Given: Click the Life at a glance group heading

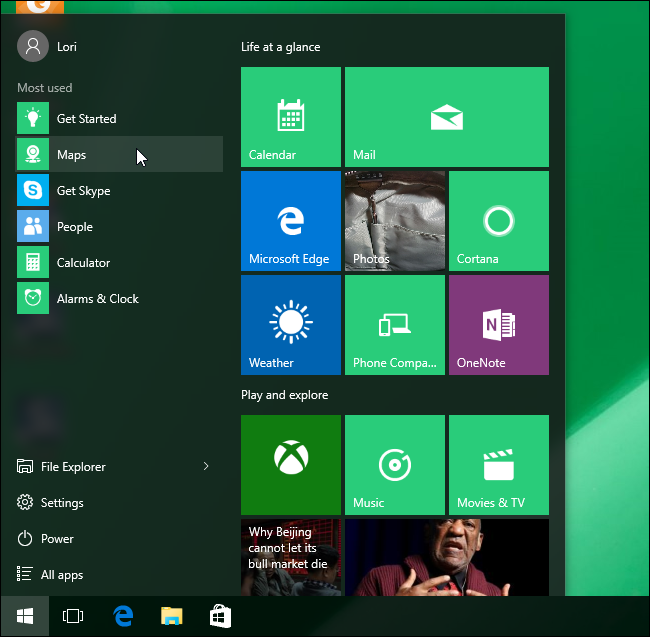Looking at the screenshot, I should click(281, 47).
